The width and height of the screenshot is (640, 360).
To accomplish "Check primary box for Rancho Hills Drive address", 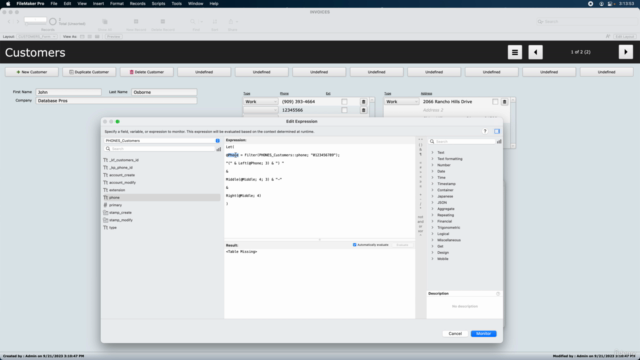I will pyautogui.click(x=495, y=102).
